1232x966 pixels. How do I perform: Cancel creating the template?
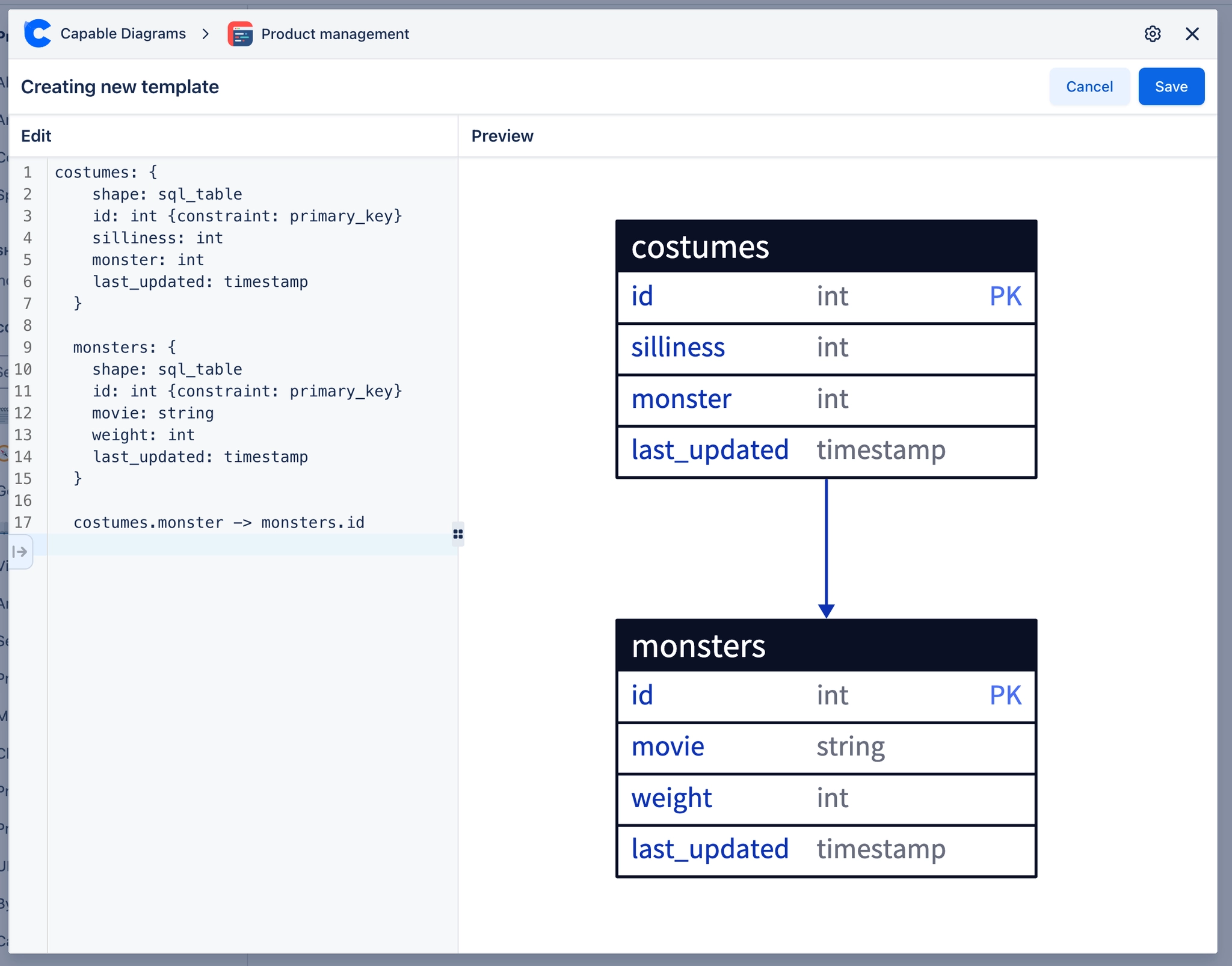(x=1089, y=86)
